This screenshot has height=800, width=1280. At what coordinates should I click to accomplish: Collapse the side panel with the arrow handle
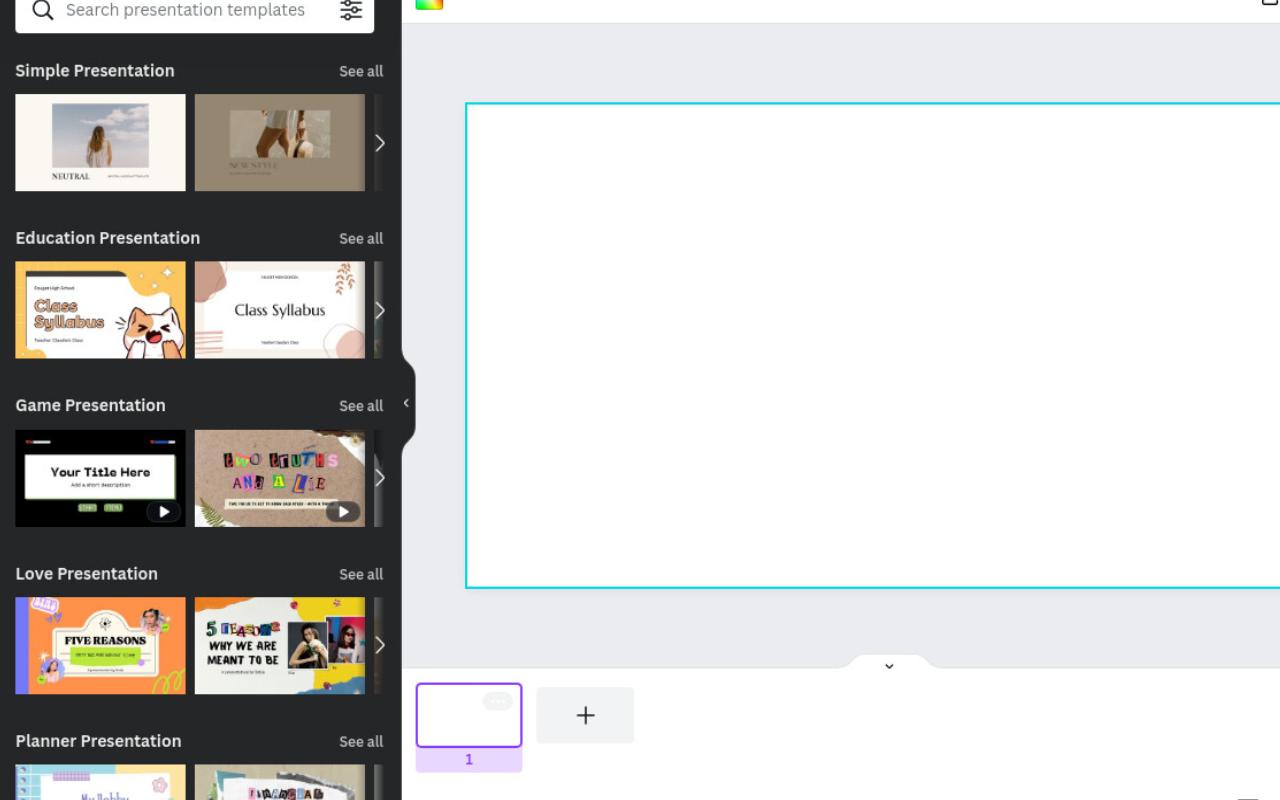[x=406, y=403]
